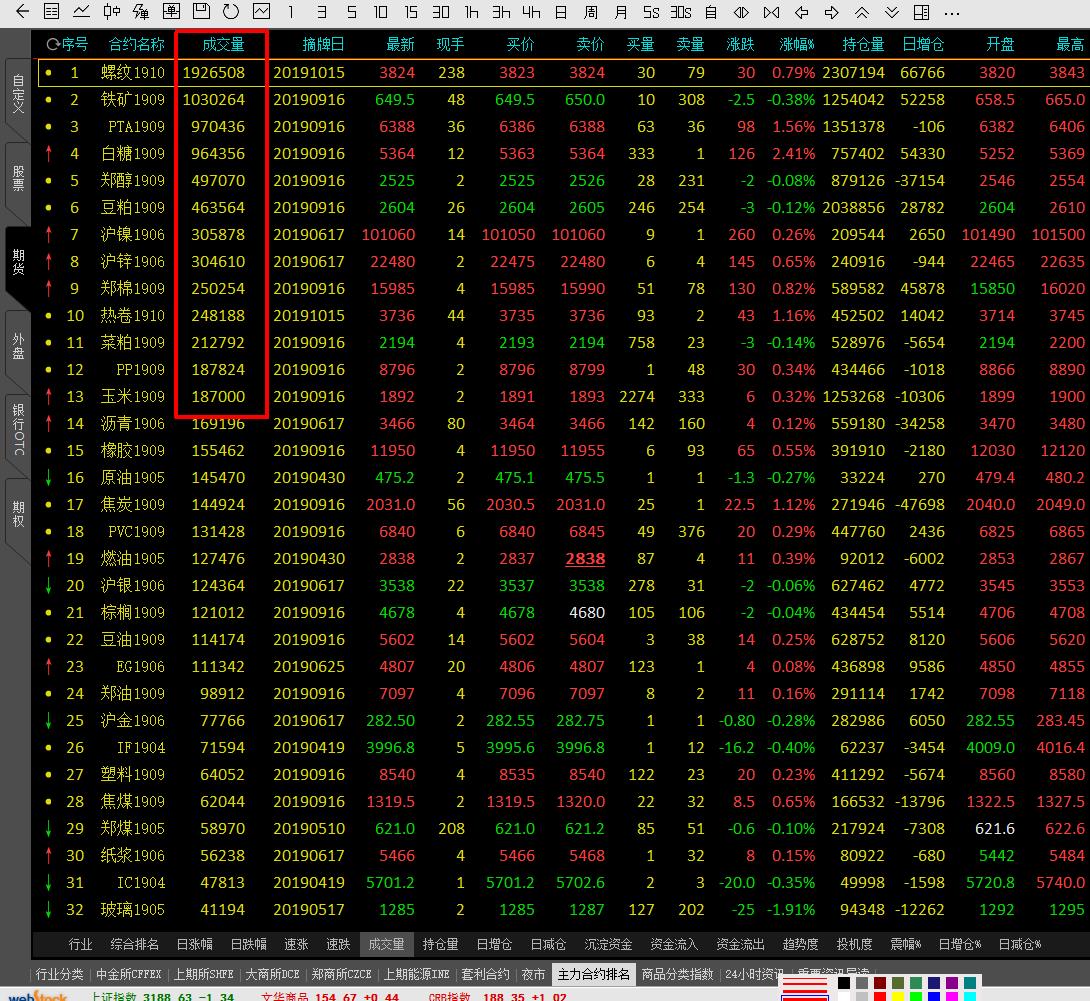Image resolution: width=1090 pixels, height=1001 pixels.
Task: Select the 螺纹1910 contract row
Action: tap(133, 73)
